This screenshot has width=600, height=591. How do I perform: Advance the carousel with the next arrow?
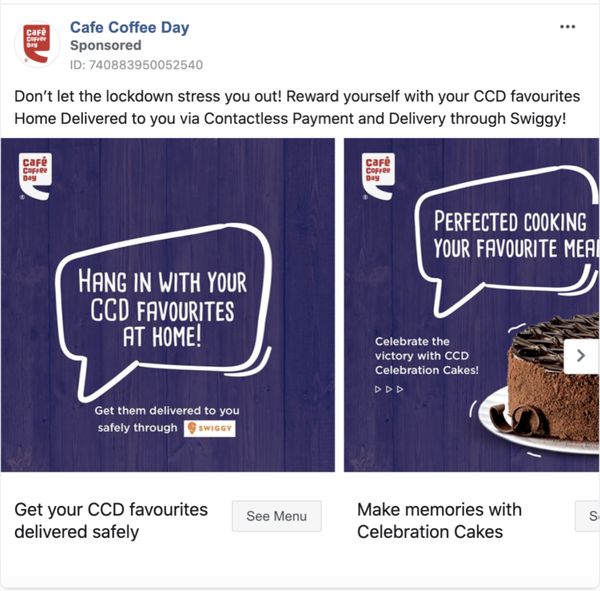point(580,356)
